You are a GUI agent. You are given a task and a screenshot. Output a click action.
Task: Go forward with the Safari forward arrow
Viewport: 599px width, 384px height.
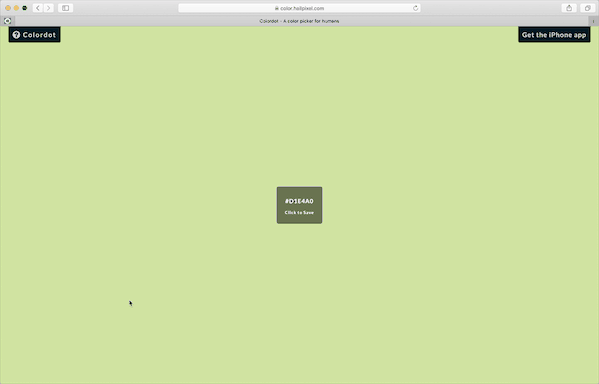[x=49, y=8]
